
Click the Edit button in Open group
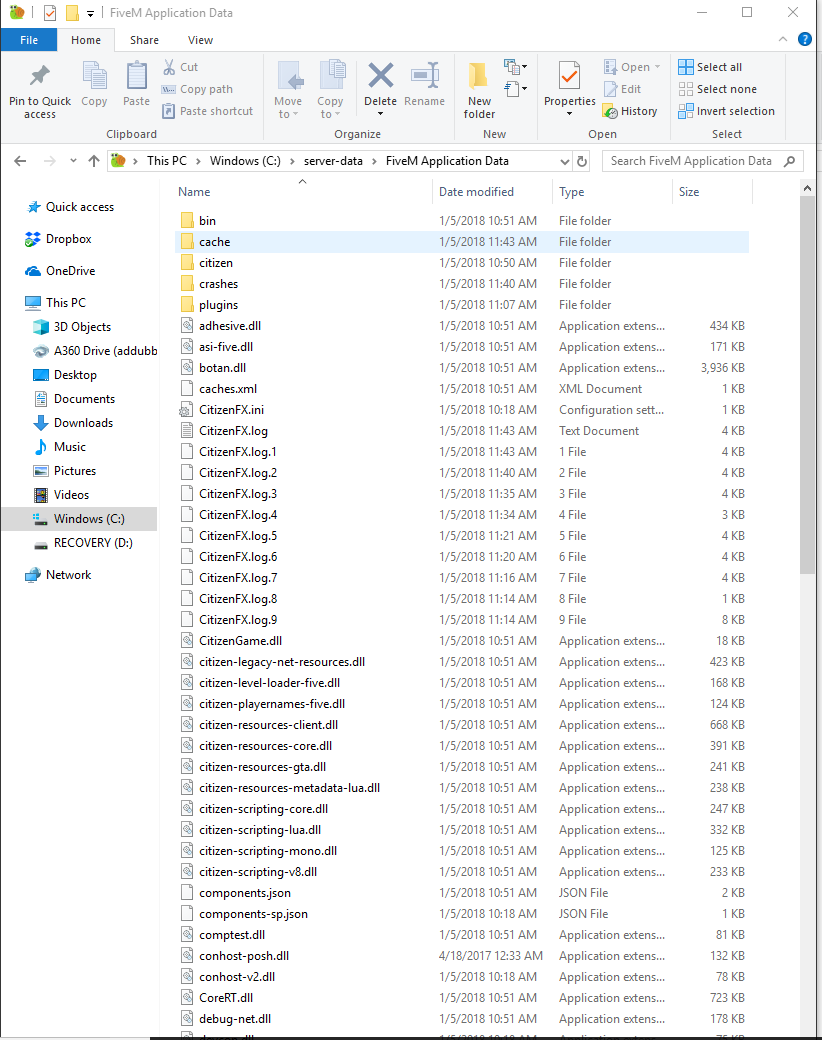[622, 89]
